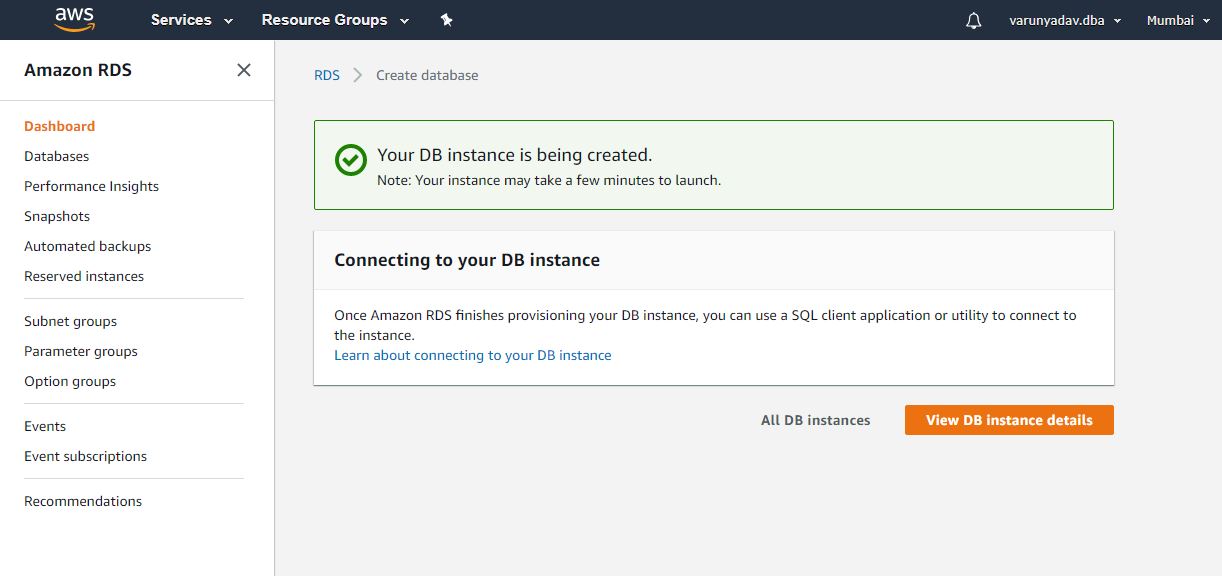Viewport: 1222px width, 576px height.
Task: Open Automated backups
Action: [x=87, y=246]
